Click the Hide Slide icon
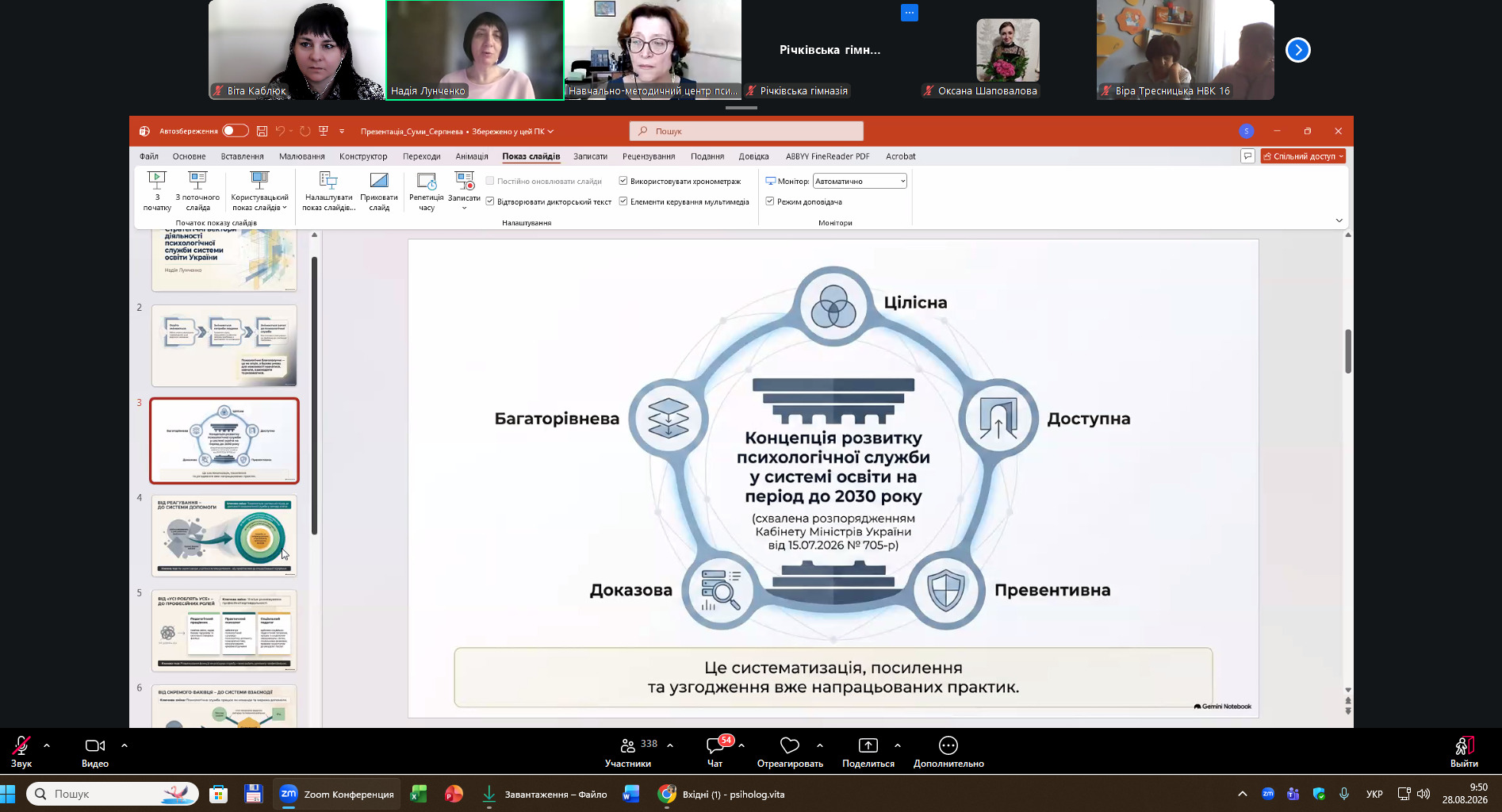Viewport: 1502px width, 812px height. click(379, 181)
